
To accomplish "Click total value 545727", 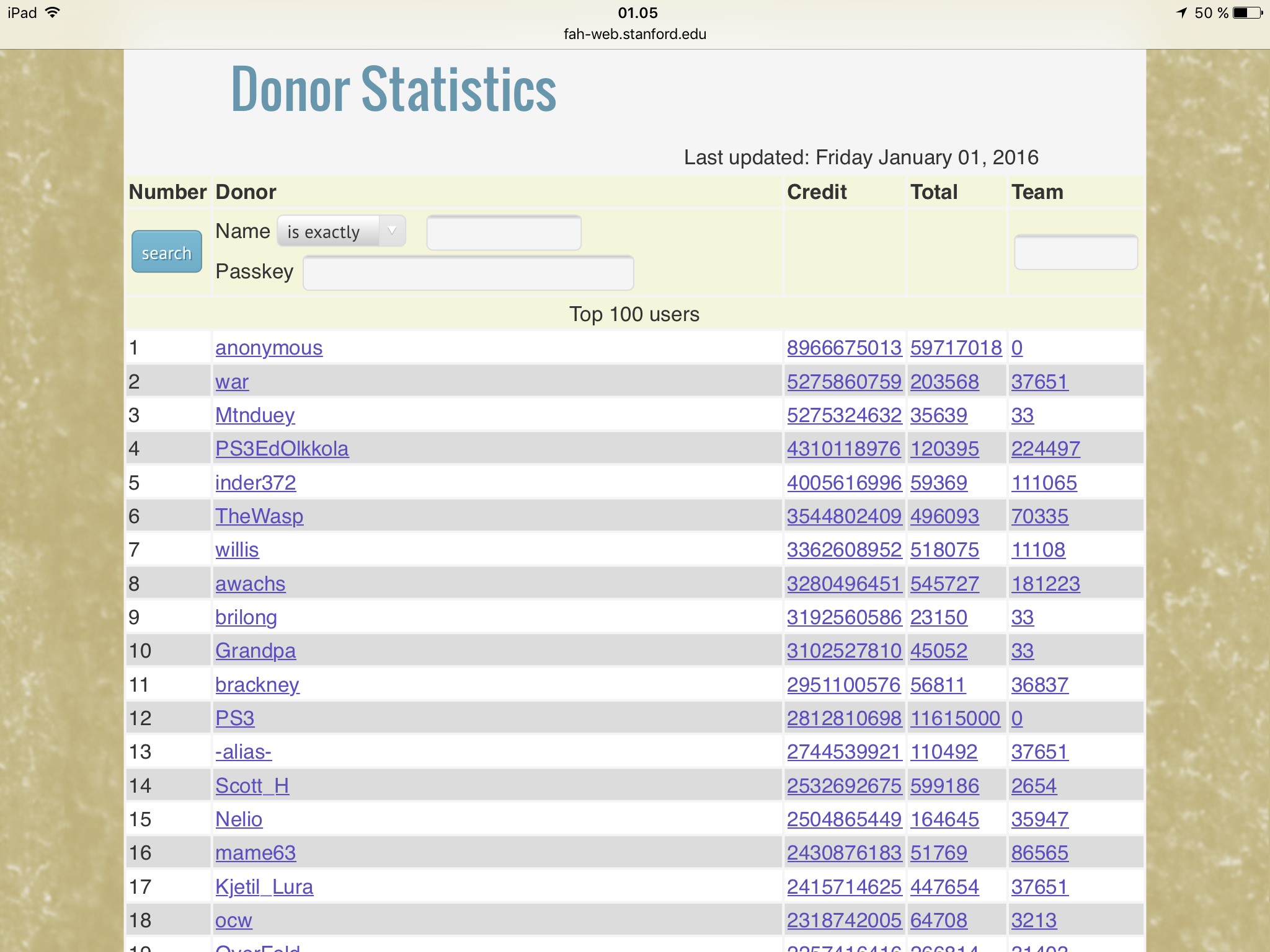I will pyautogui.click(x=944, y=583).
